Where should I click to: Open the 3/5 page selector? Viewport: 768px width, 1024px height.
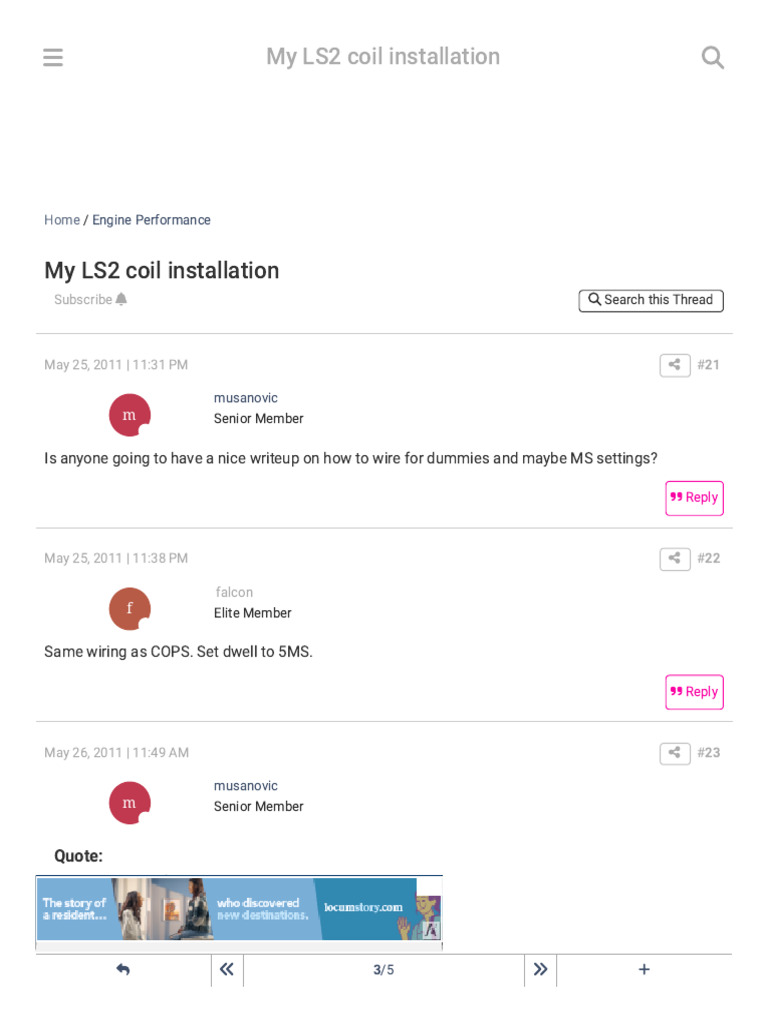(384, 970)
